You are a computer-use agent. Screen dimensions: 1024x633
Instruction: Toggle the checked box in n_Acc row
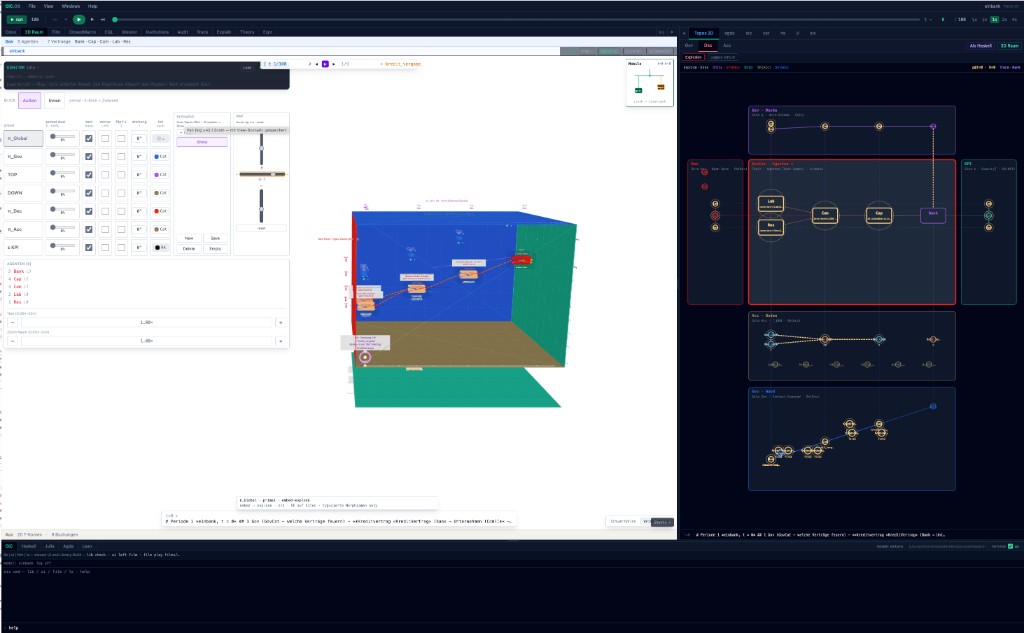89,229
